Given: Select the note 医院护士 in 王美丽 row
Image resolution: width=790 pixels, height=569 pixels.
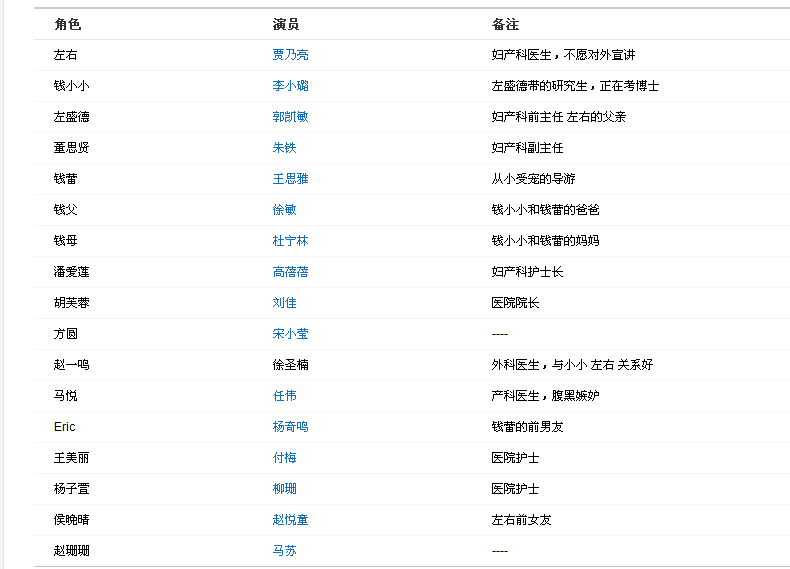Looking at the screenshot, I should tap(515, 458).
